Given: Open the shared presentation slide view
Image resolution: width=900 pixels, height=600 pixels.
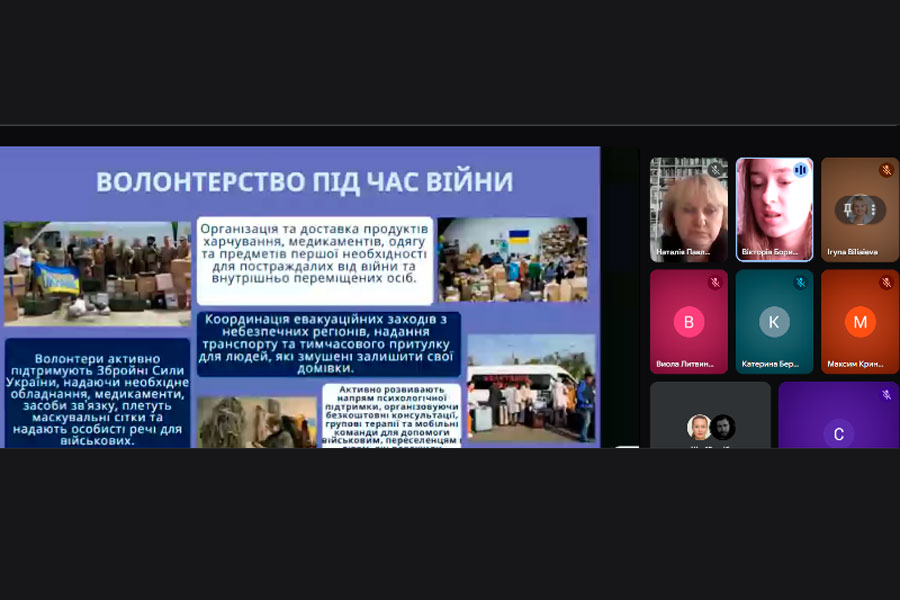Looking at the screenshot, I should [300, 297].
